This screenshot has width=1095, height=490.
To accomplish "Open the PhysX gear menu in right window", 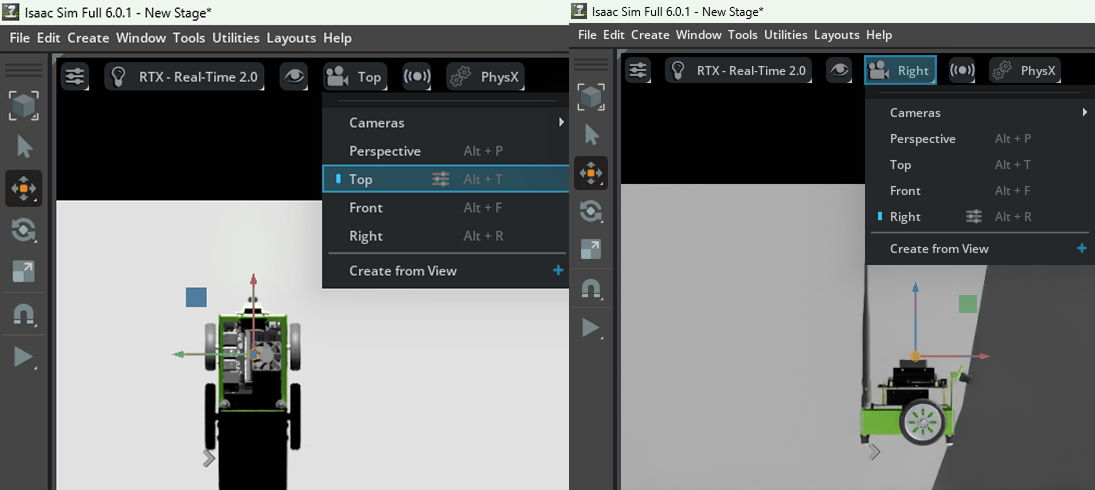I will (1025, 70).
